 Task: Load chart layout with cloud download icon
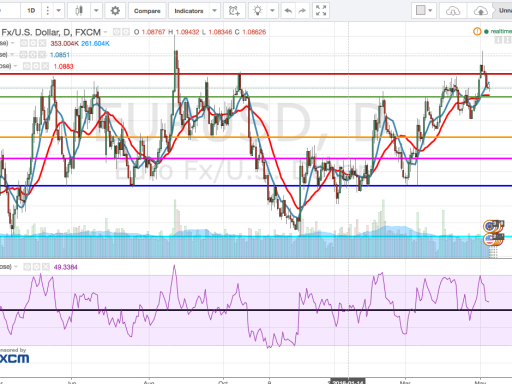[x=453, y=11]
